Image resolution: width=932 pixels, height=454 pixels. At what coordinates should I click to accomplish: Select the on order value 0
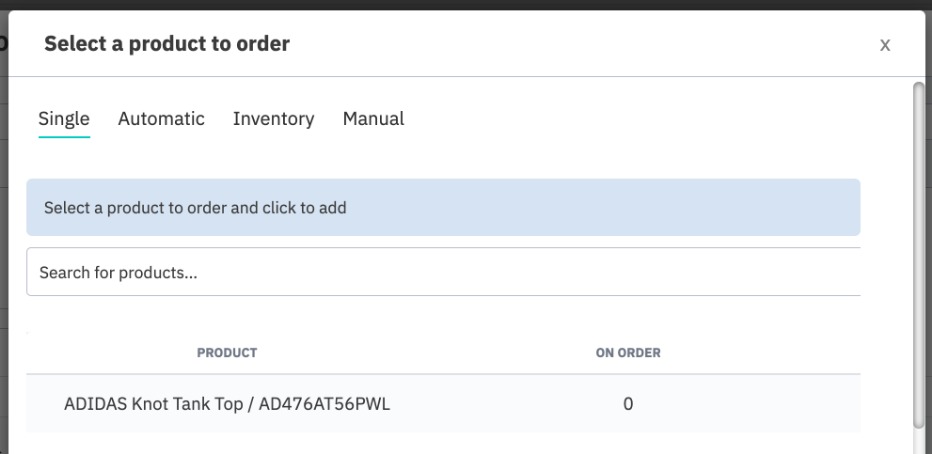628,404
